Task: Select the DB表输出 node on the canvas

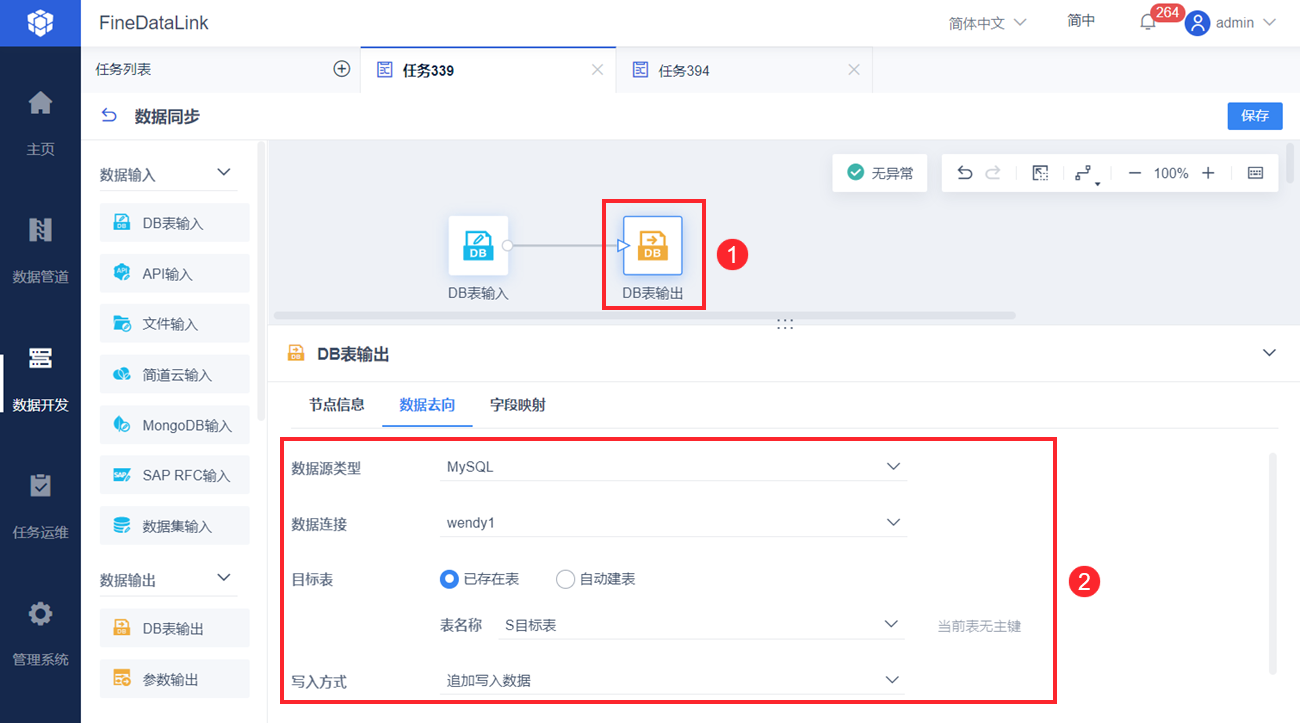Action: 653,246
